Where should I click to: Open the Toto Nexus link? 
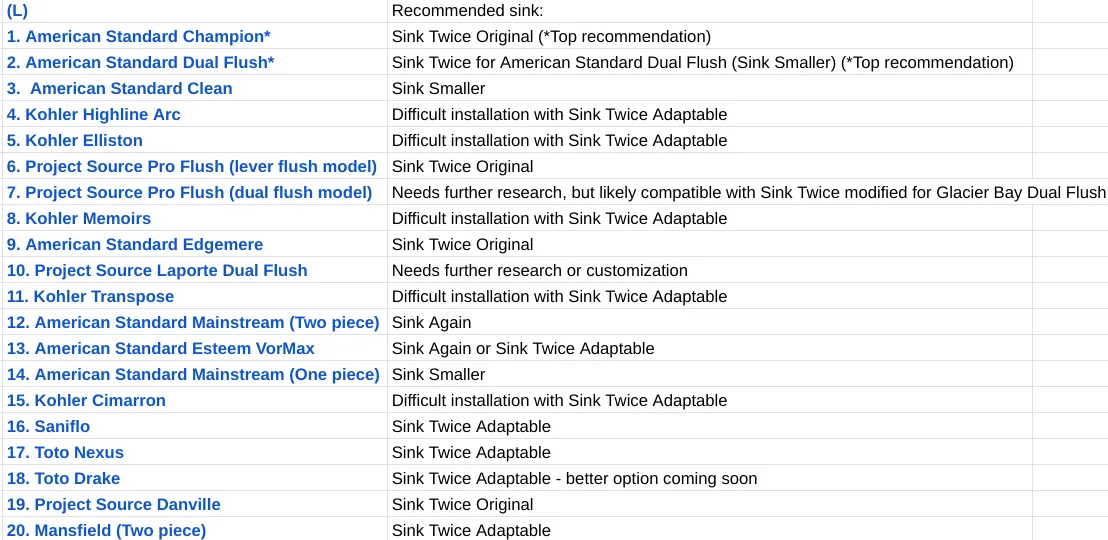[65, 453]
